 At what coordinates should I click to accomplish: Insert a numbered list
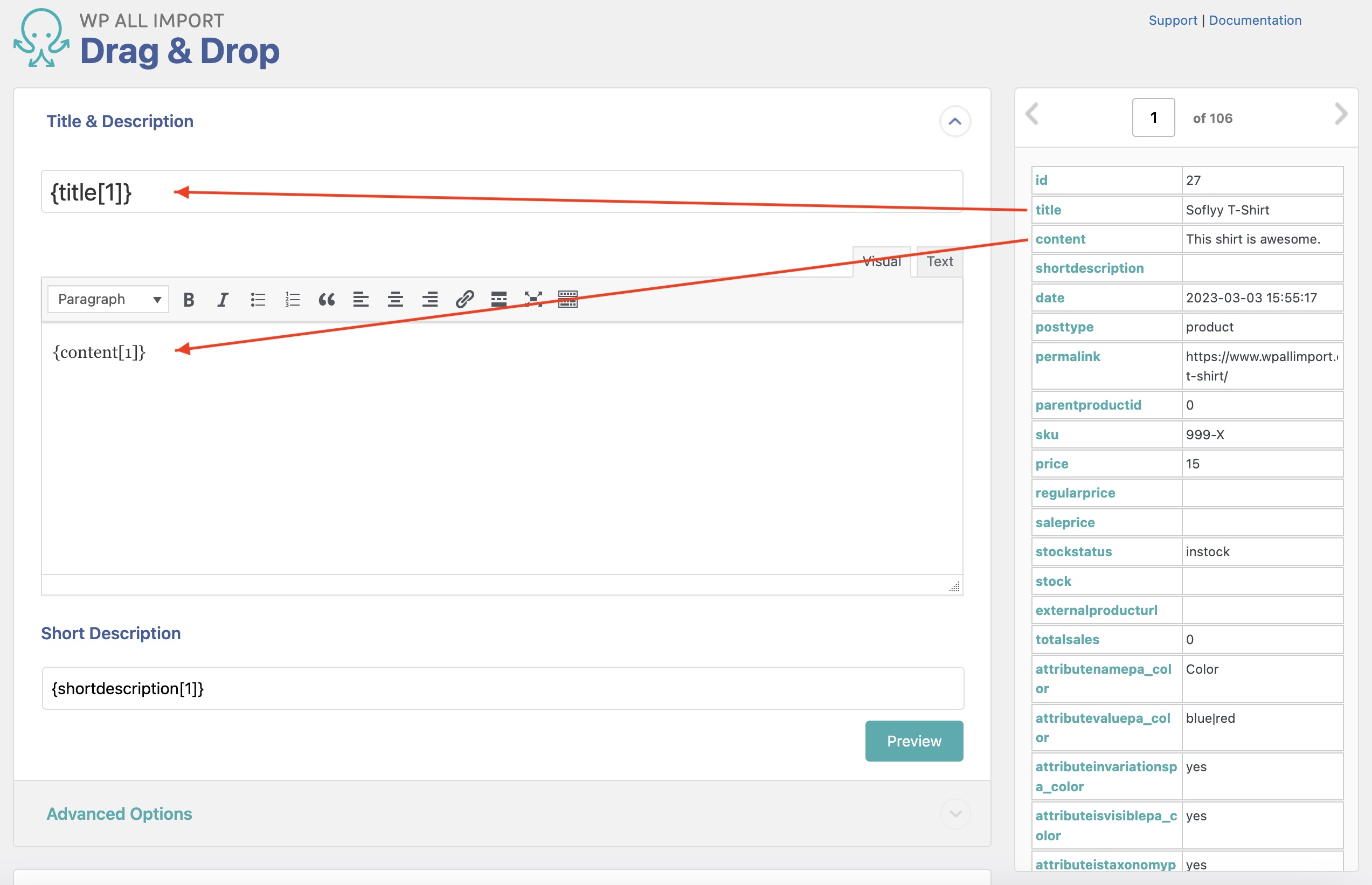(x=292, y=300)
